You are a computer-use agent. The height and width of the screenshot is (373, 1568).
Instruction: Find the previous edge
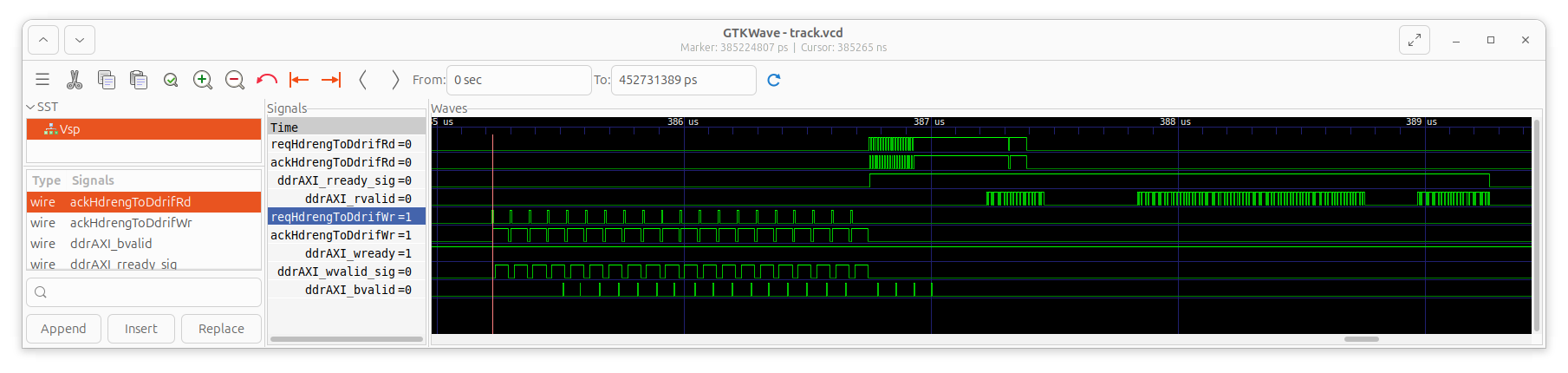pyautogui.click(x=363, y=80)
